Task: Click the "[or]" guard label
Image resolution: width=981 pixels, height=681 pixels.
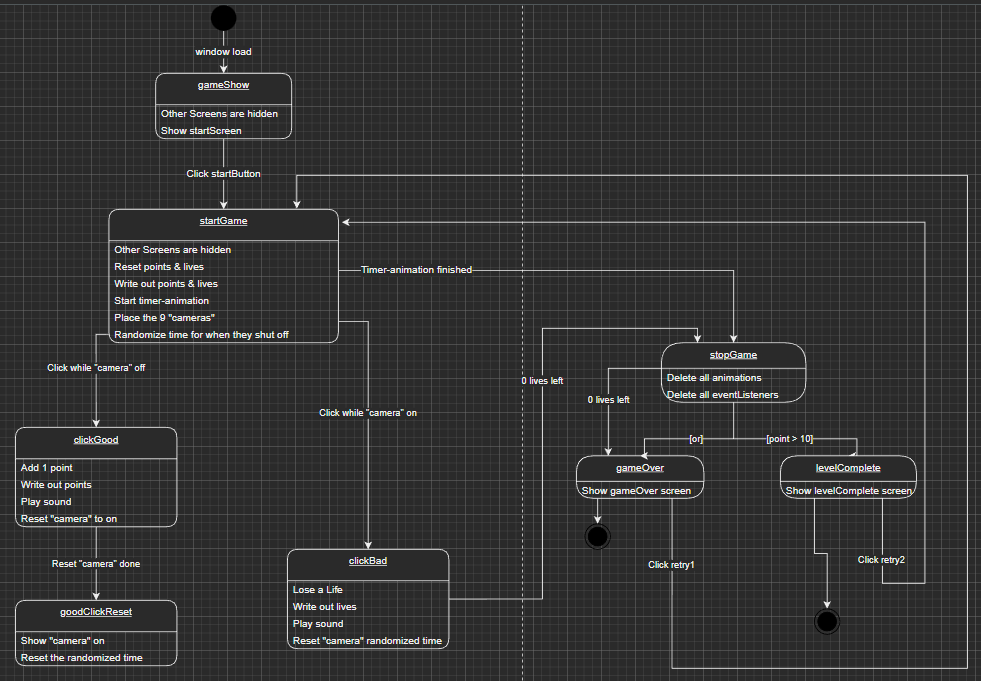Action: pyautogui.click(x=696, y=439)
